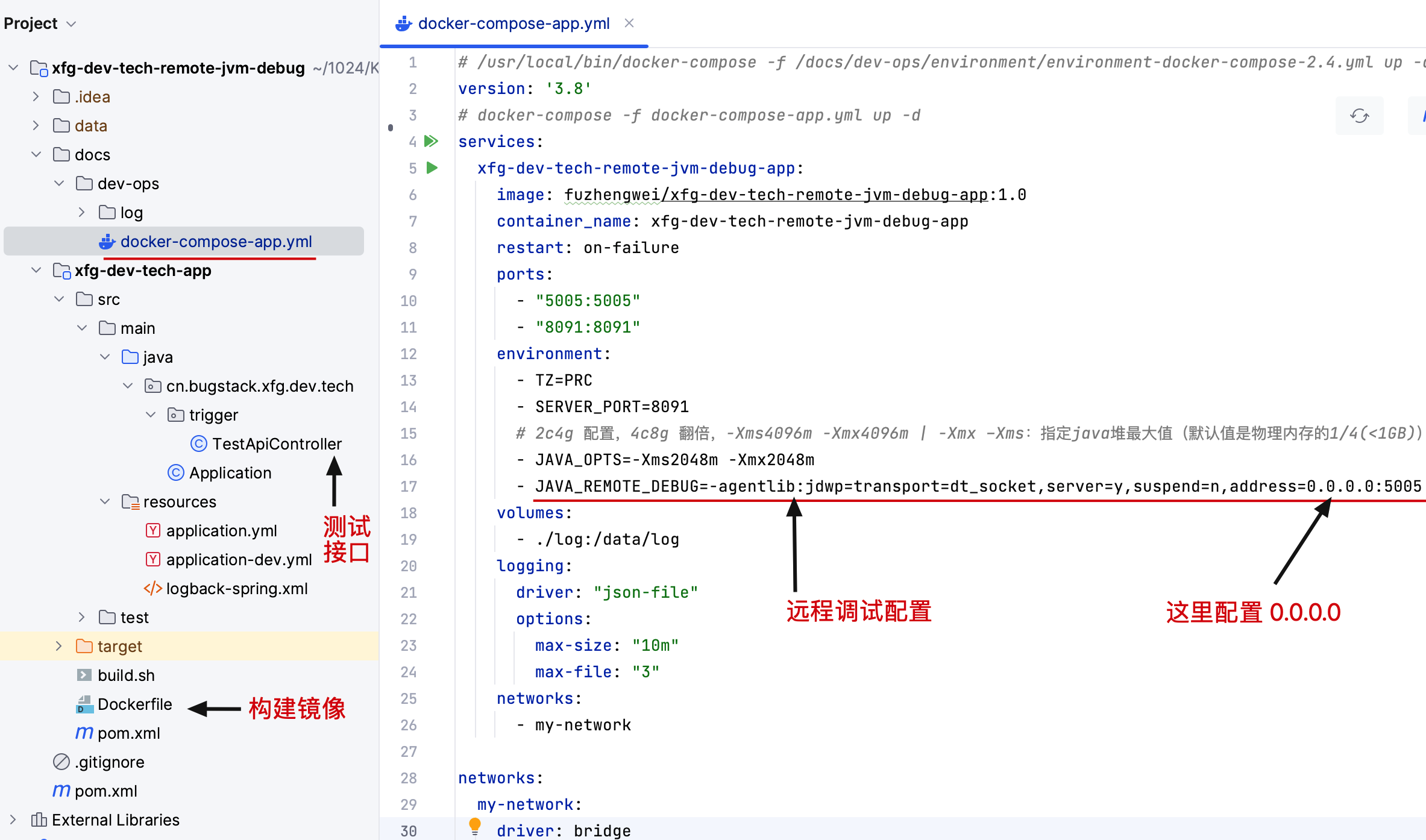Viewport: 1426px width, 840px height.
Task: Click the External Libraries icon
Action: tap(39, 820)
